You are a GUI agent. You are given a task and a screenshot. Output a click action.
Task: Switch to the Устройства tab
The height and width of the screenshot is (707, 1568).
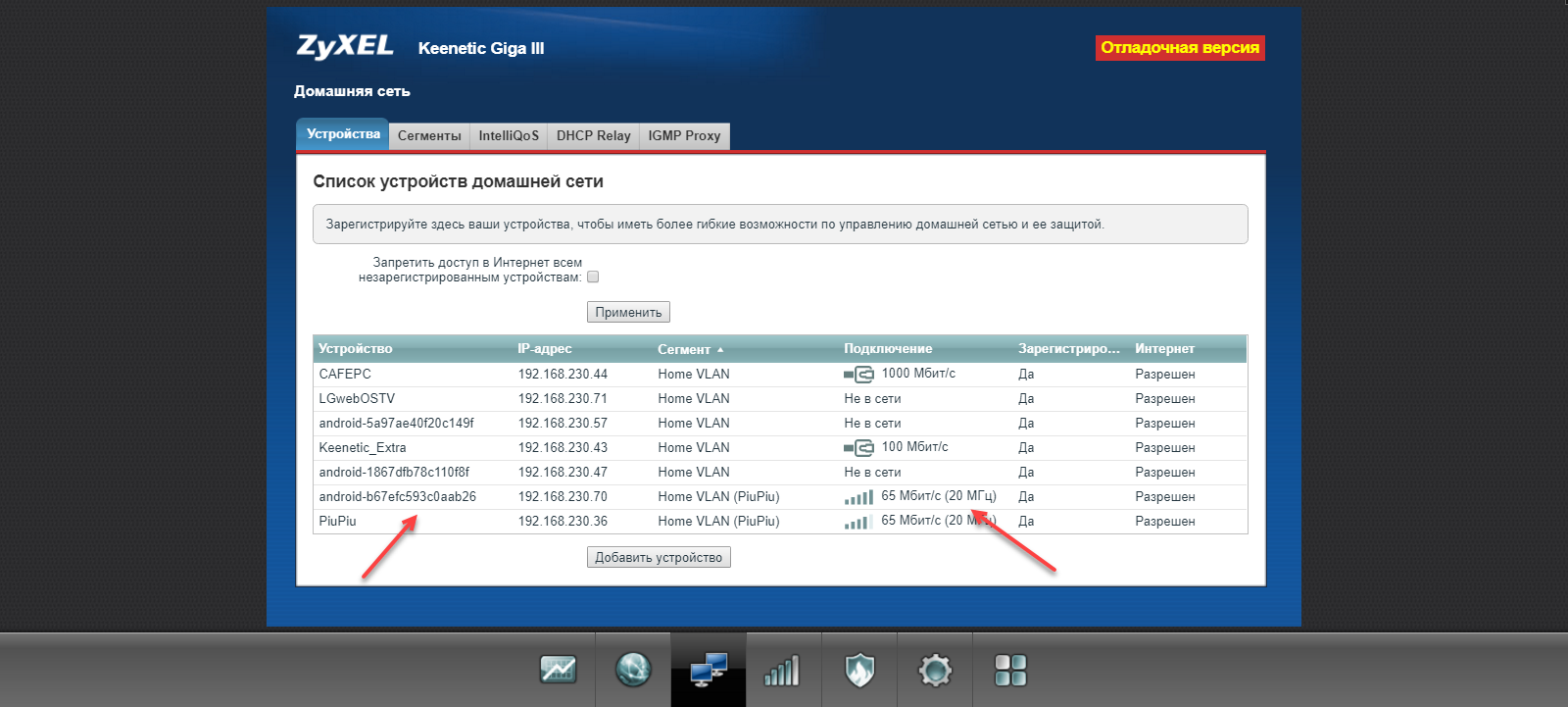343,134
